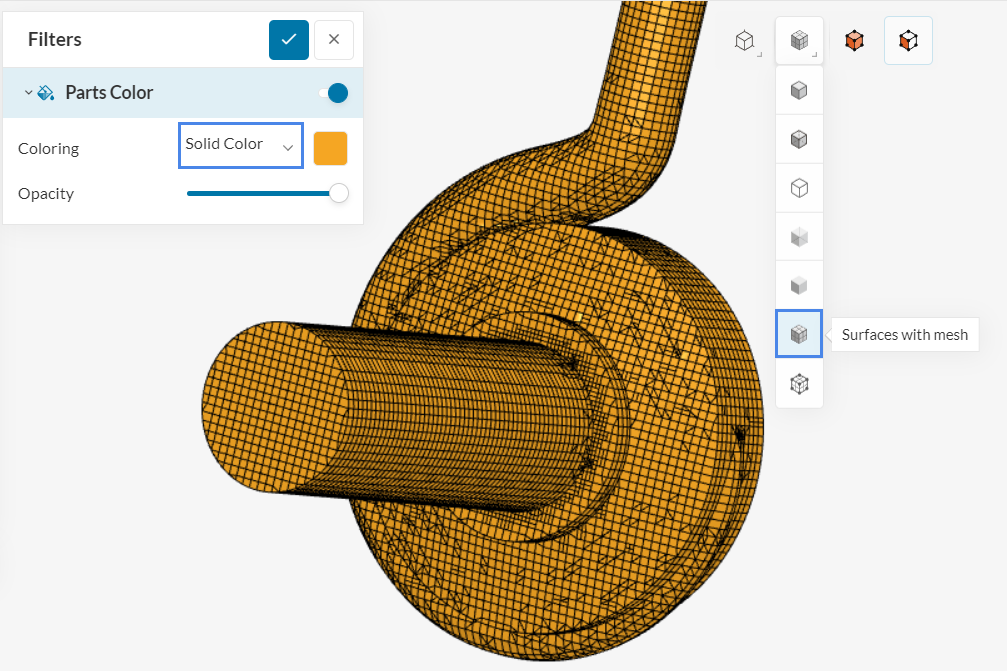Open the view orientation cube dropdown
1007x671 pixels.
coord(744,41)
